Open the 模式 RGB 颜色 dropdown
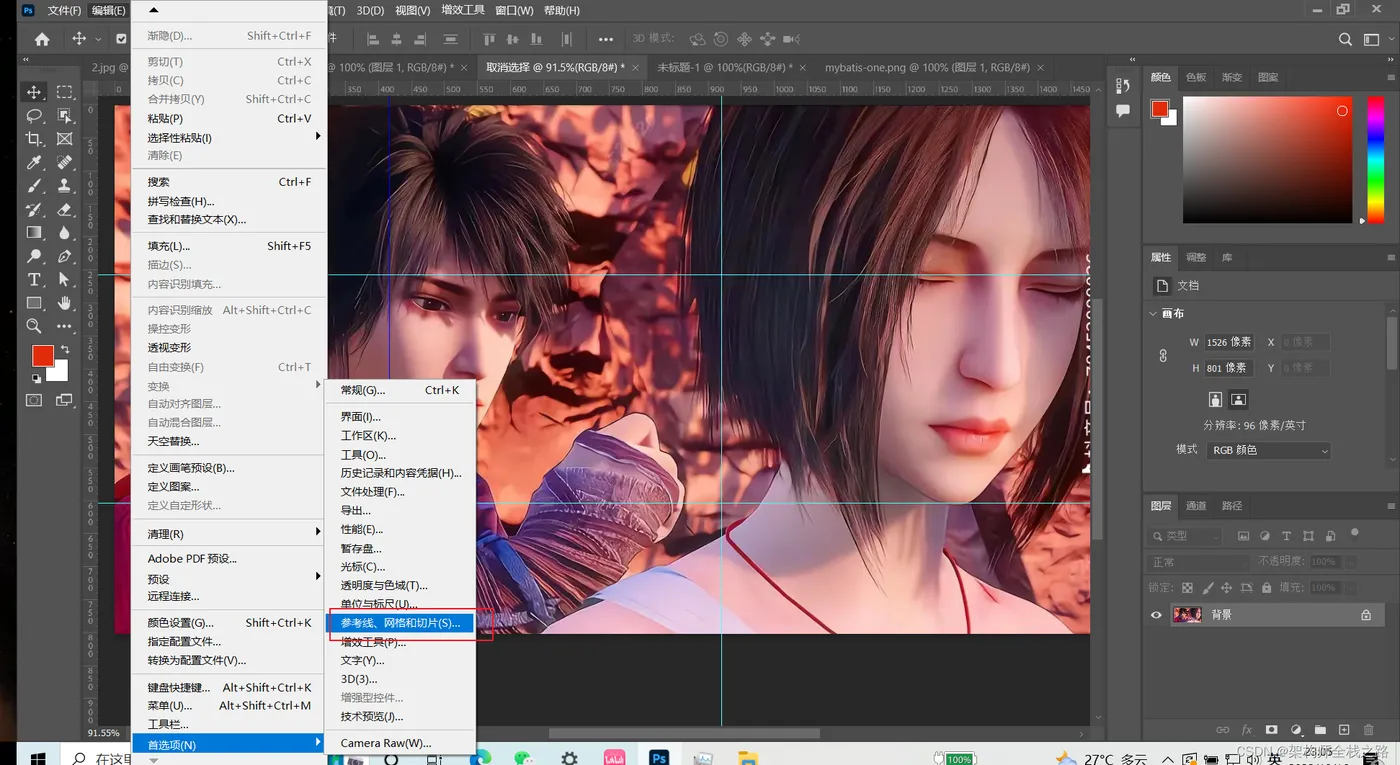This screenshot has width=1400, height=765. (1269, 451)
